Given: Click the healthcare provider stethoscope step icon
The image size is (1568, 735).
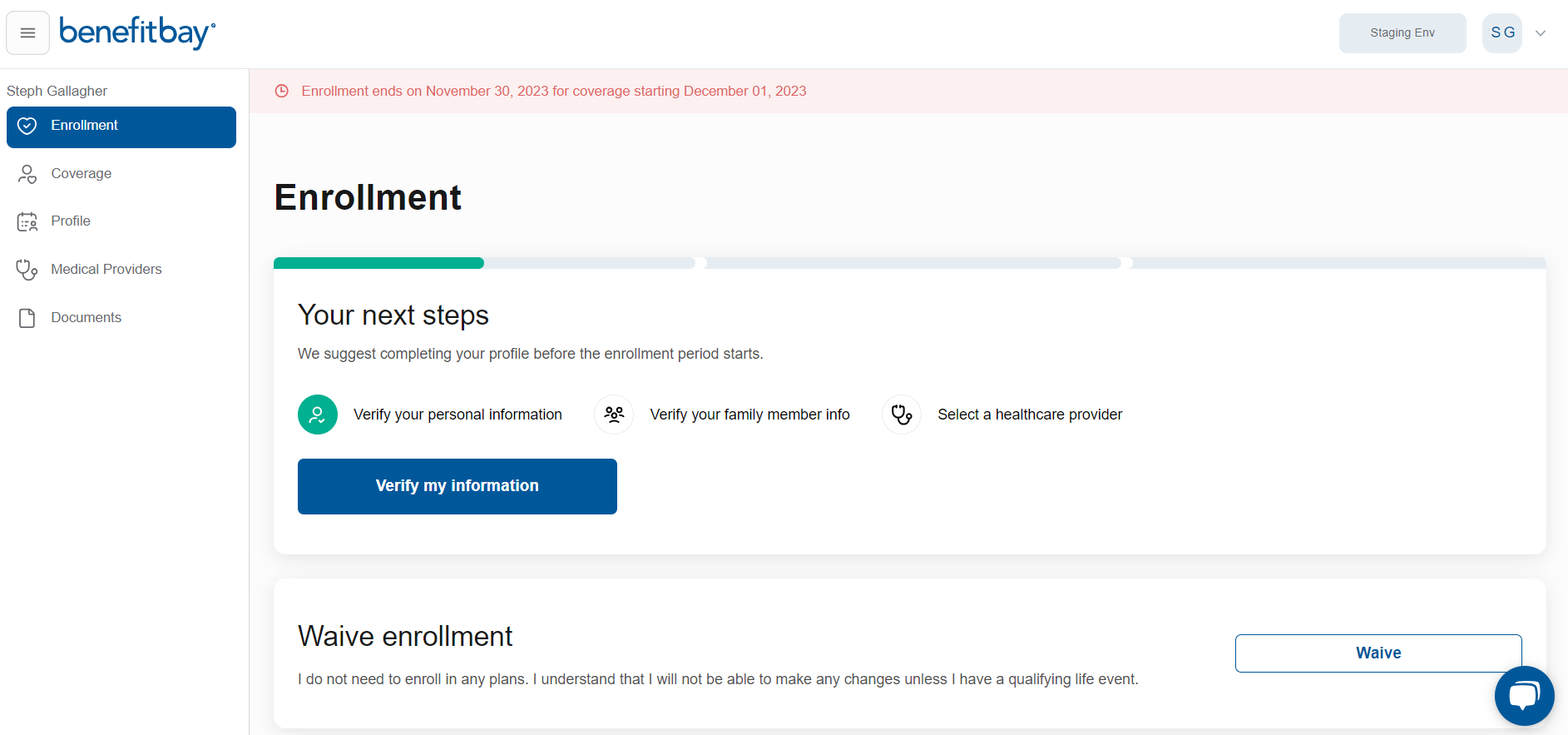Looking at the screenshot, I should (902, 415).
